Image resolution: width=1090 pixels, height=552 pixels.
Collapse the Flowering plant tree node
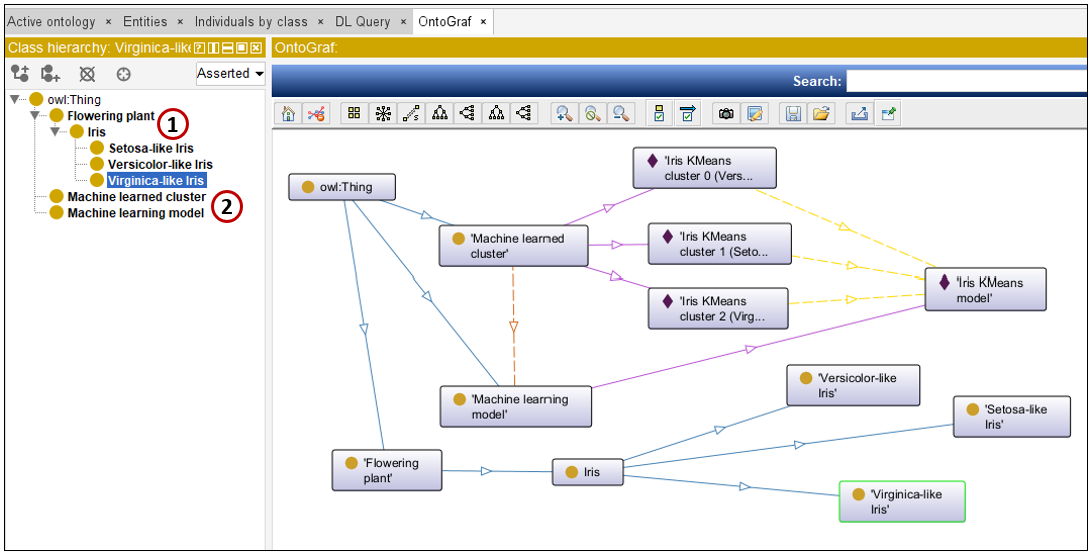pyautogui.click(x=35, y=115)
